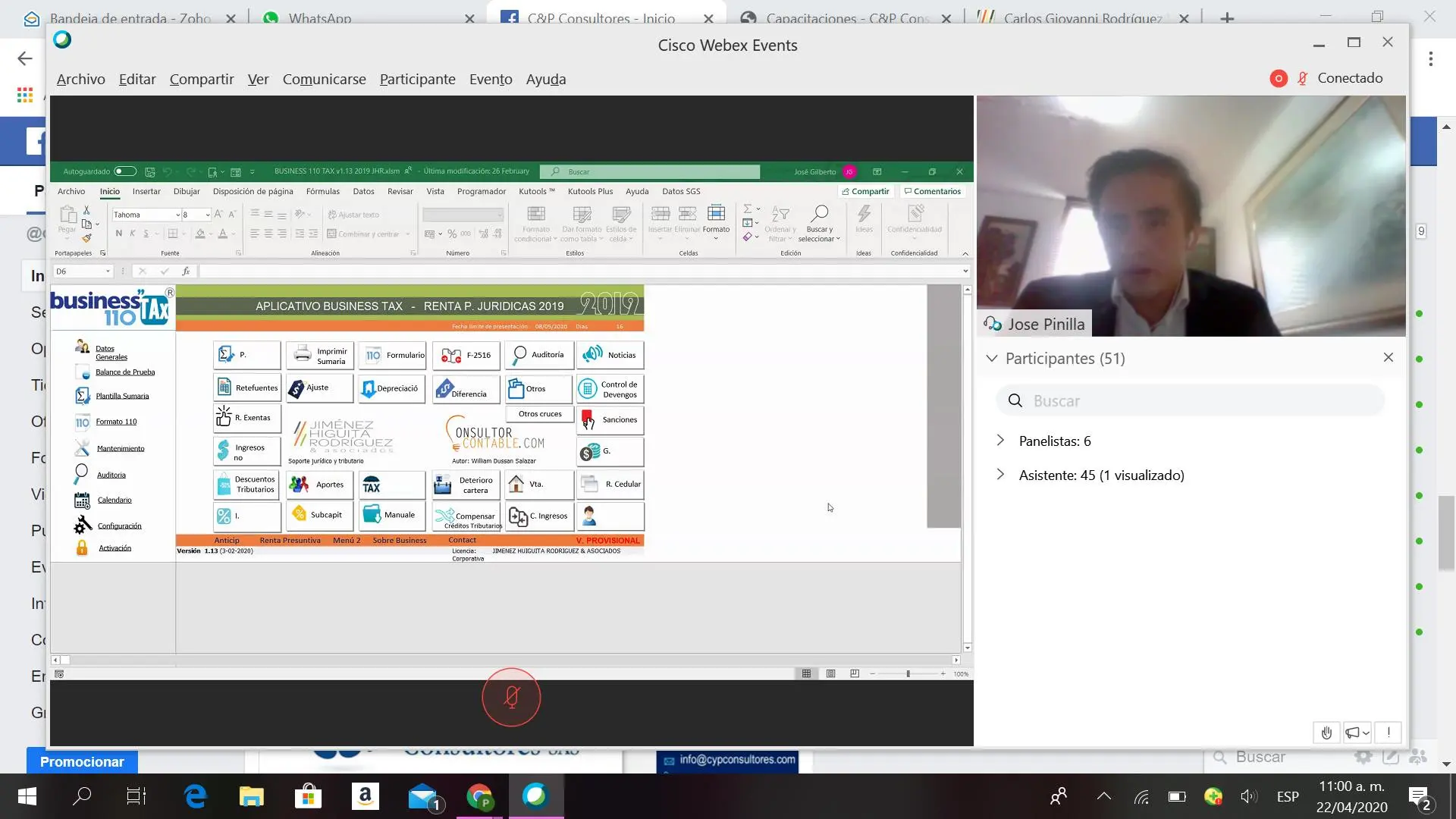Open the feedback megaphone dropdown
Screen dimensions: 1456x819
(x=1357, y=733)
